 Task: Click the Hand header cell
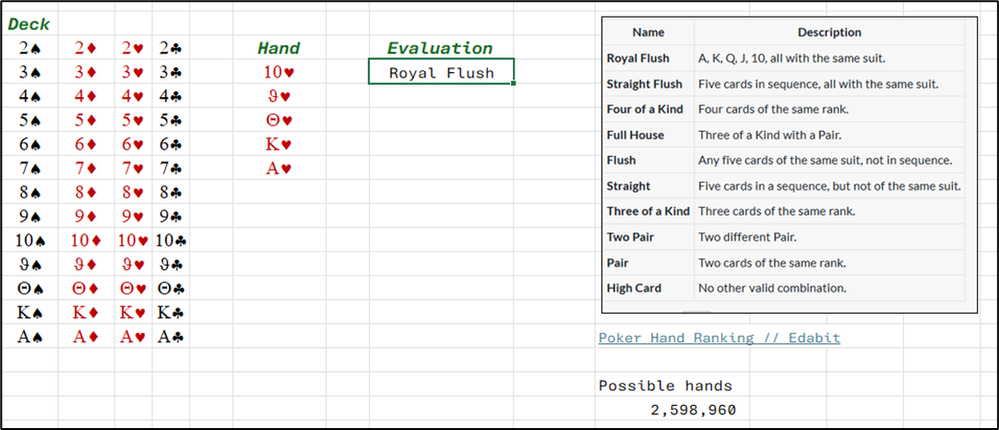click(279, 48)
